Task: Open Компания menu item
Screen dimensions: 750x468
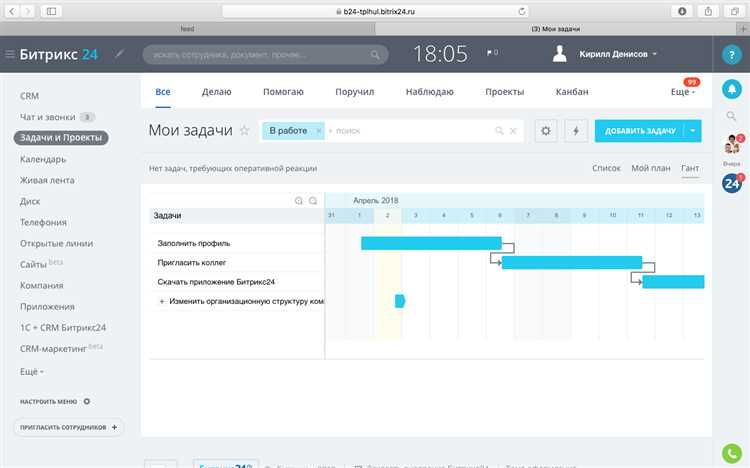Action: click(42, 286)
